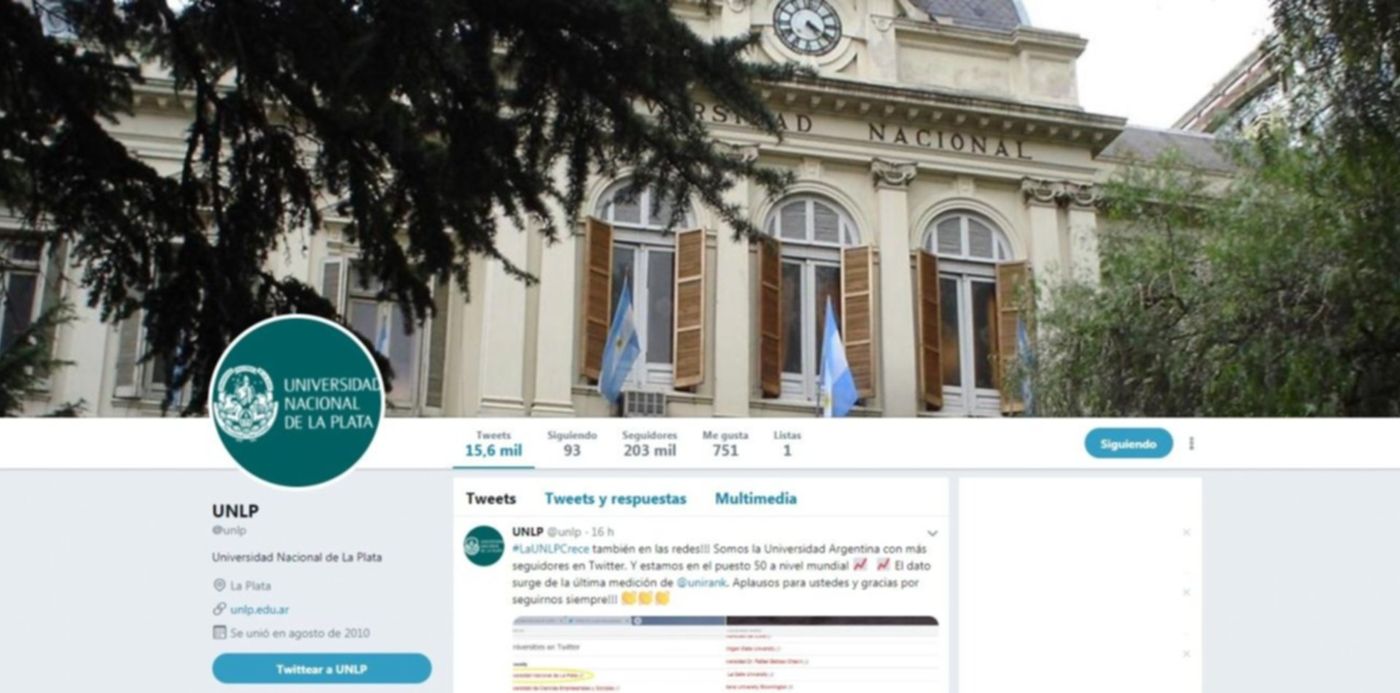Select the Tweets timeline tab
Image resolution: width=1400 pixels, height=693 pixels.
[x=491, y=498]
